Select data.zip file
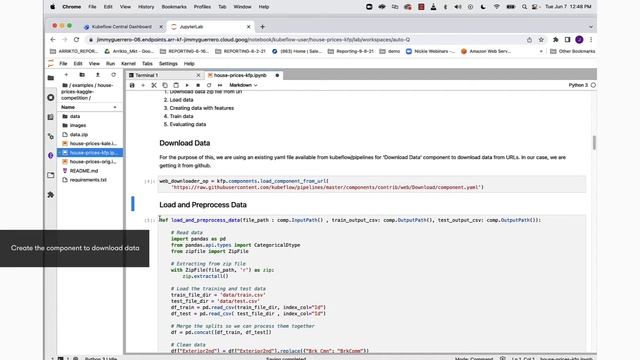Viewport: 640px width, 360px height. (x=90, y=134)
